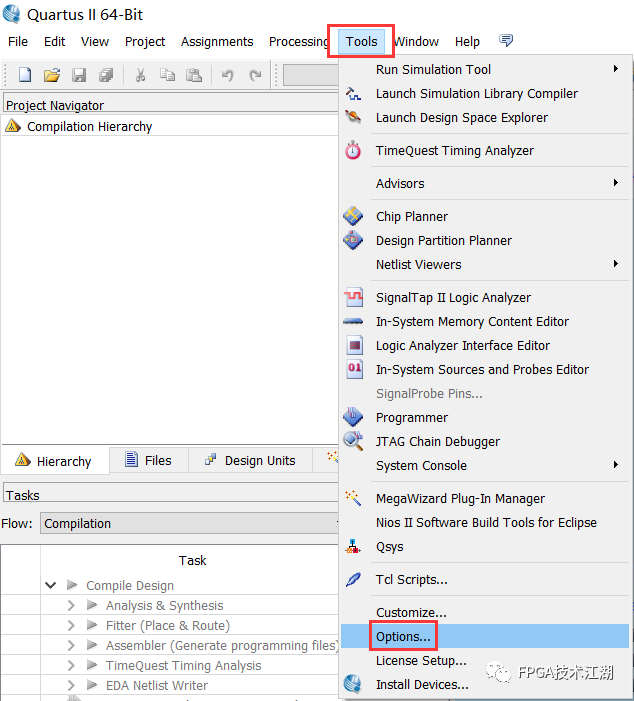Open the Assignments menu
Screen dimensions: 634x701
[x=217, y=42]
